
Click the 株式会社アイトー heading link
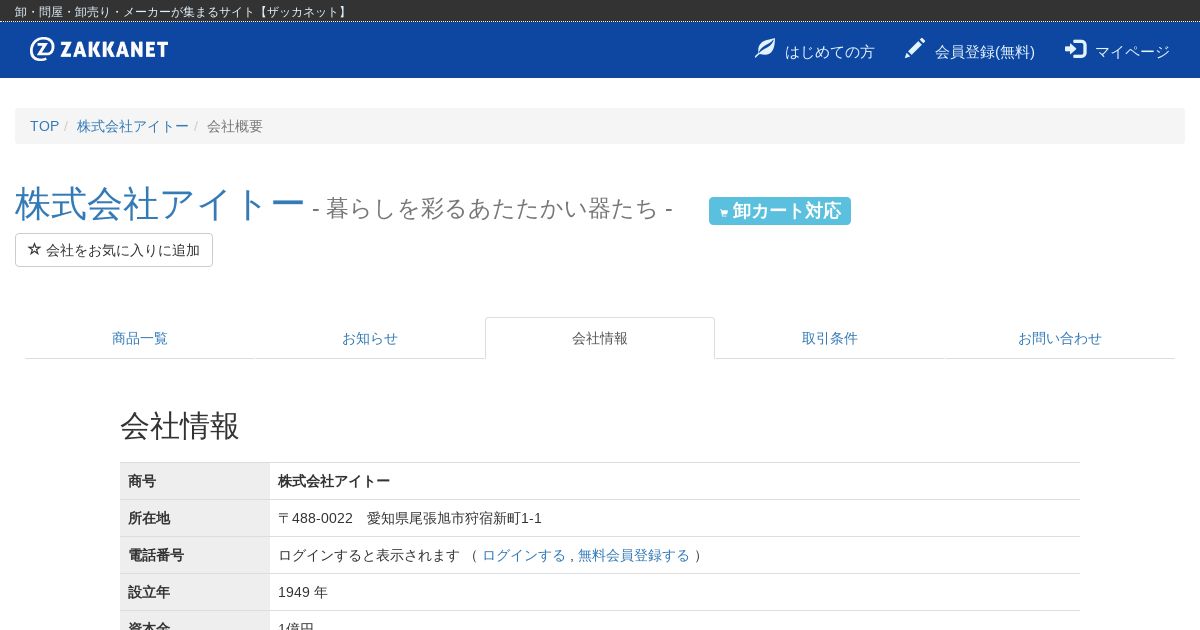click(x=160, y=204)
